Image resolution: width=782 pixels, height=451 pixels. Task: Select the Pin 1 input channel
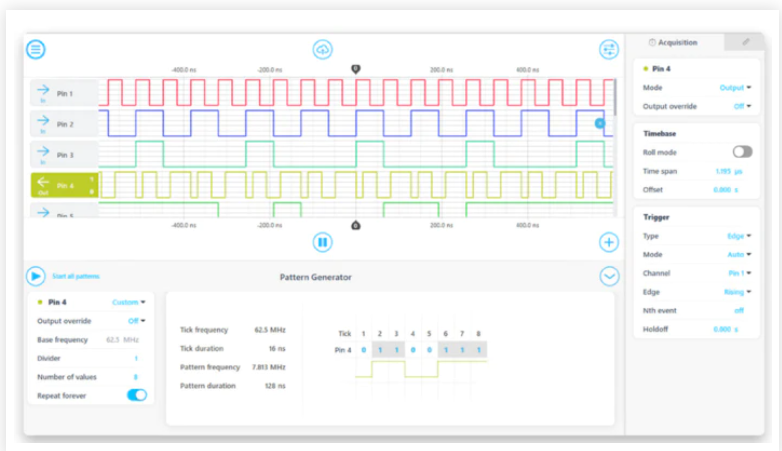point(64,93)
